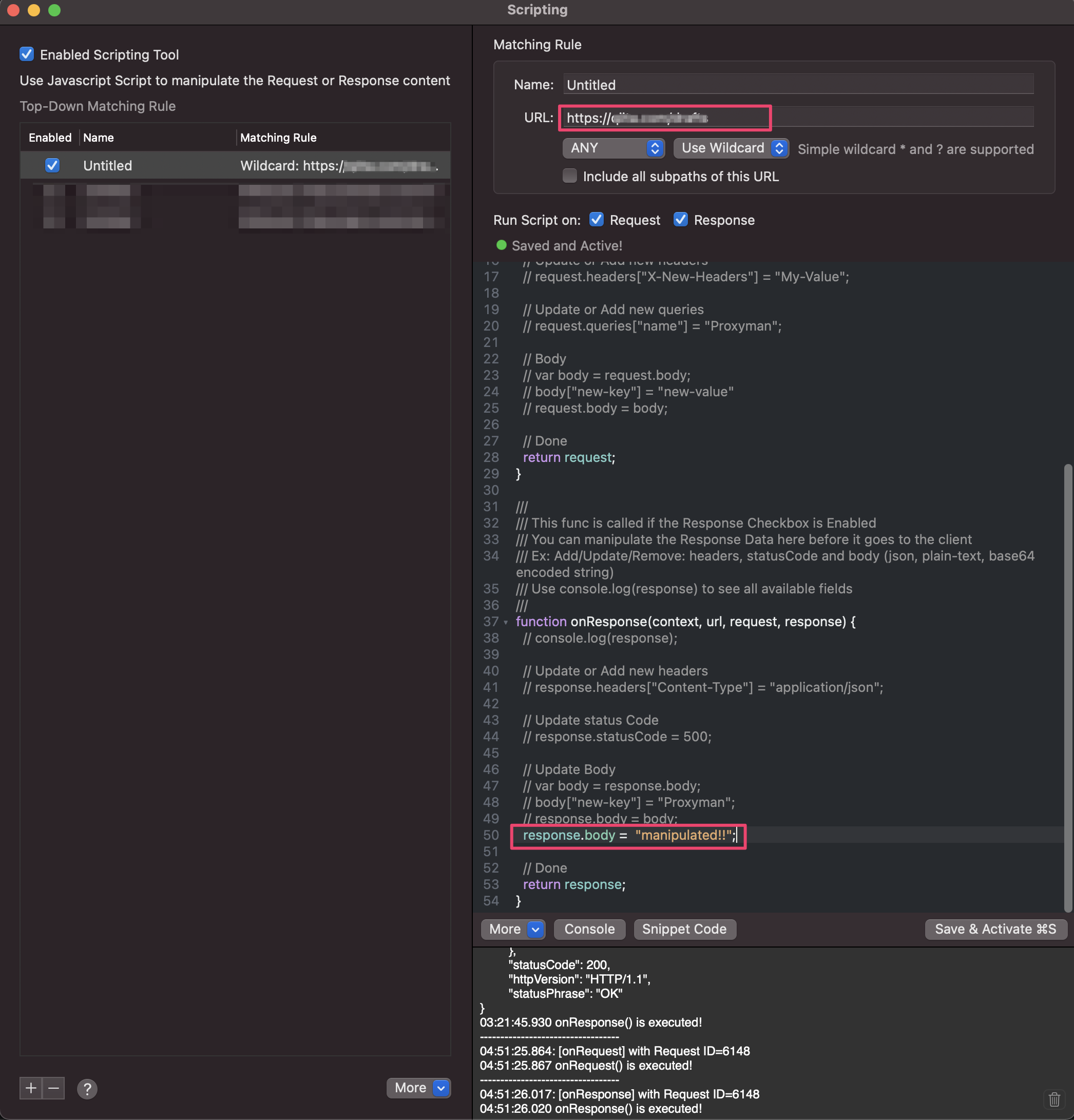The height and width of the screenshot is (1120, 1074).
Task: Collapse onResponse function fold arrow at line 37
Action: click(506, 622)
